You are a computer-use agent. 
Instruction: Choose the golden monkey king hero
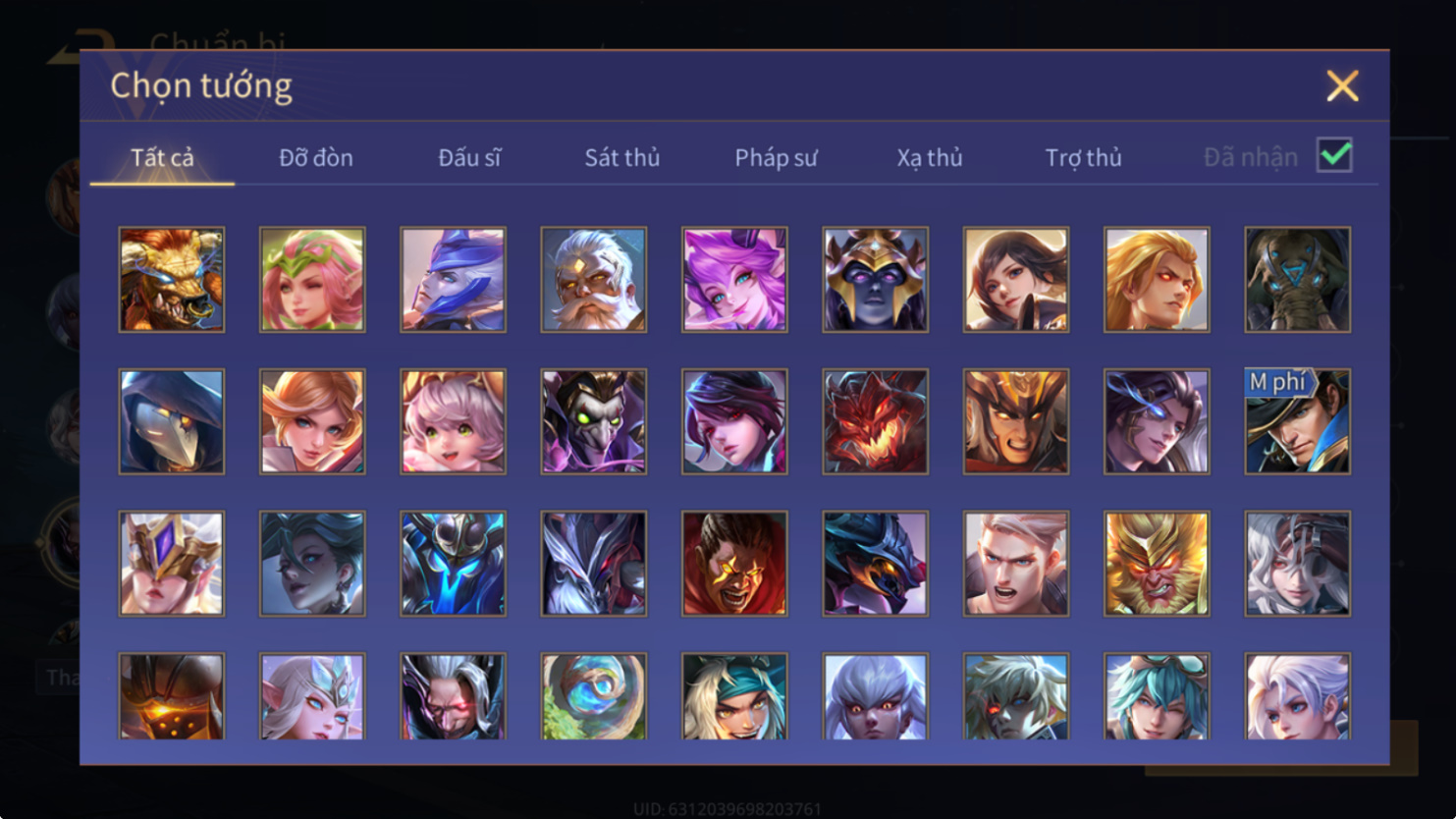[x=1157, y=564]
